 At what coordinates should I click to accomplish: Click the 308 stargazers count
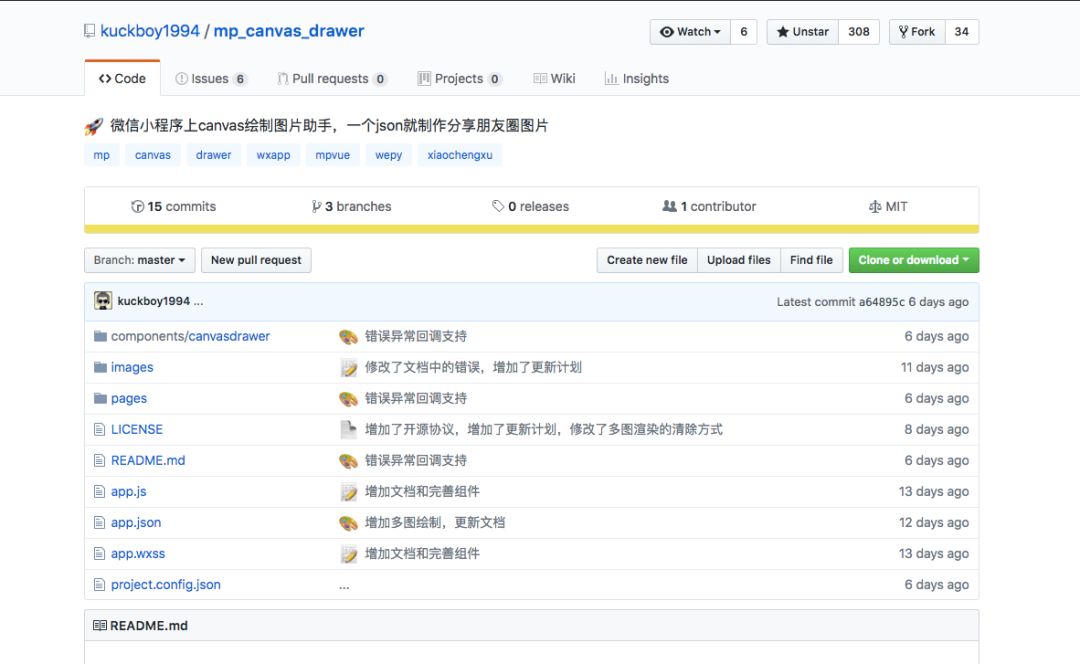pos(859,32)
